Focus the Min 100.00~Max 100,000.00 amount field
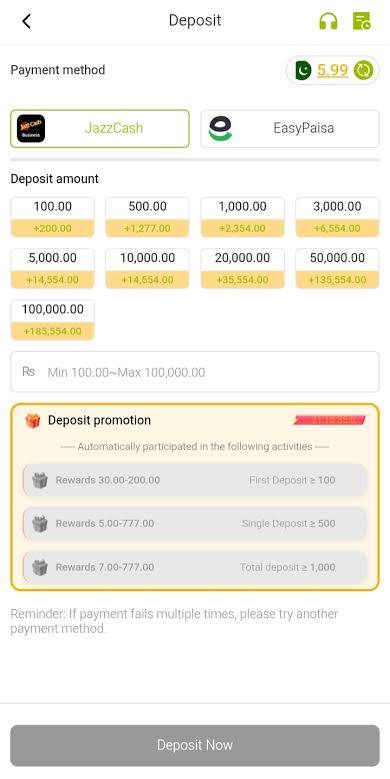Image resolution: width=390 pixels, height=779 pixels. point(195,372)
